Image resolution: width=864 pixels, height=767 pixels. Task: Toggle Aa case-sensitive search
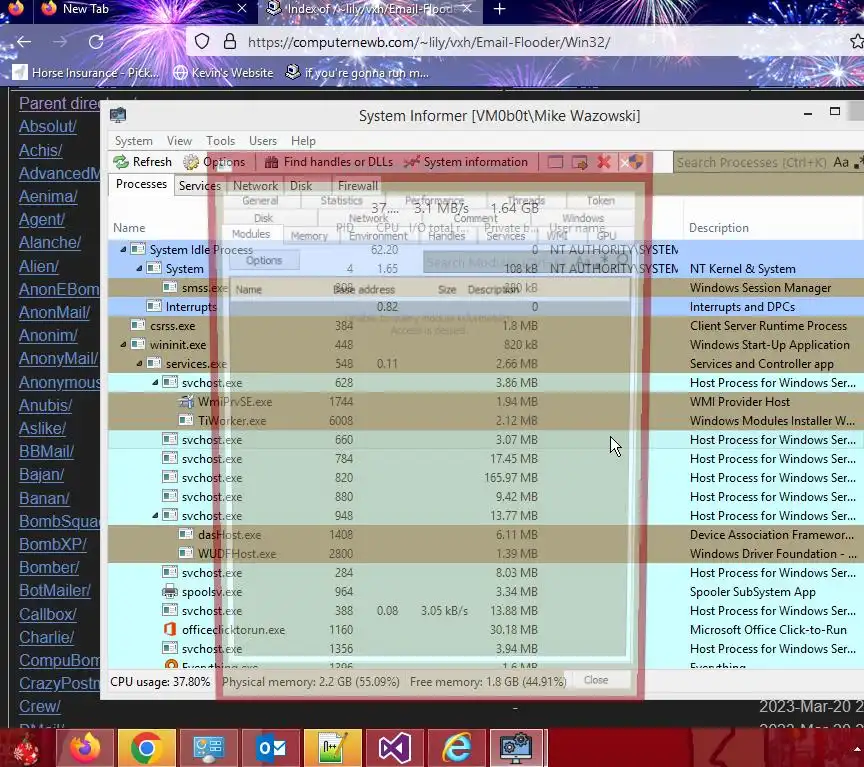tap(841, 162)
